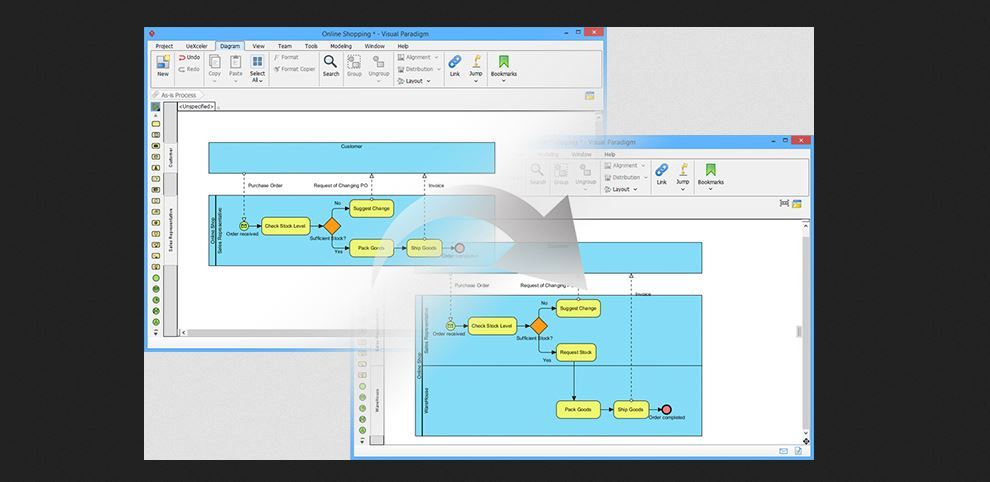
Task: Click the As-is Process breadcrumb
Action: point(178,95)
